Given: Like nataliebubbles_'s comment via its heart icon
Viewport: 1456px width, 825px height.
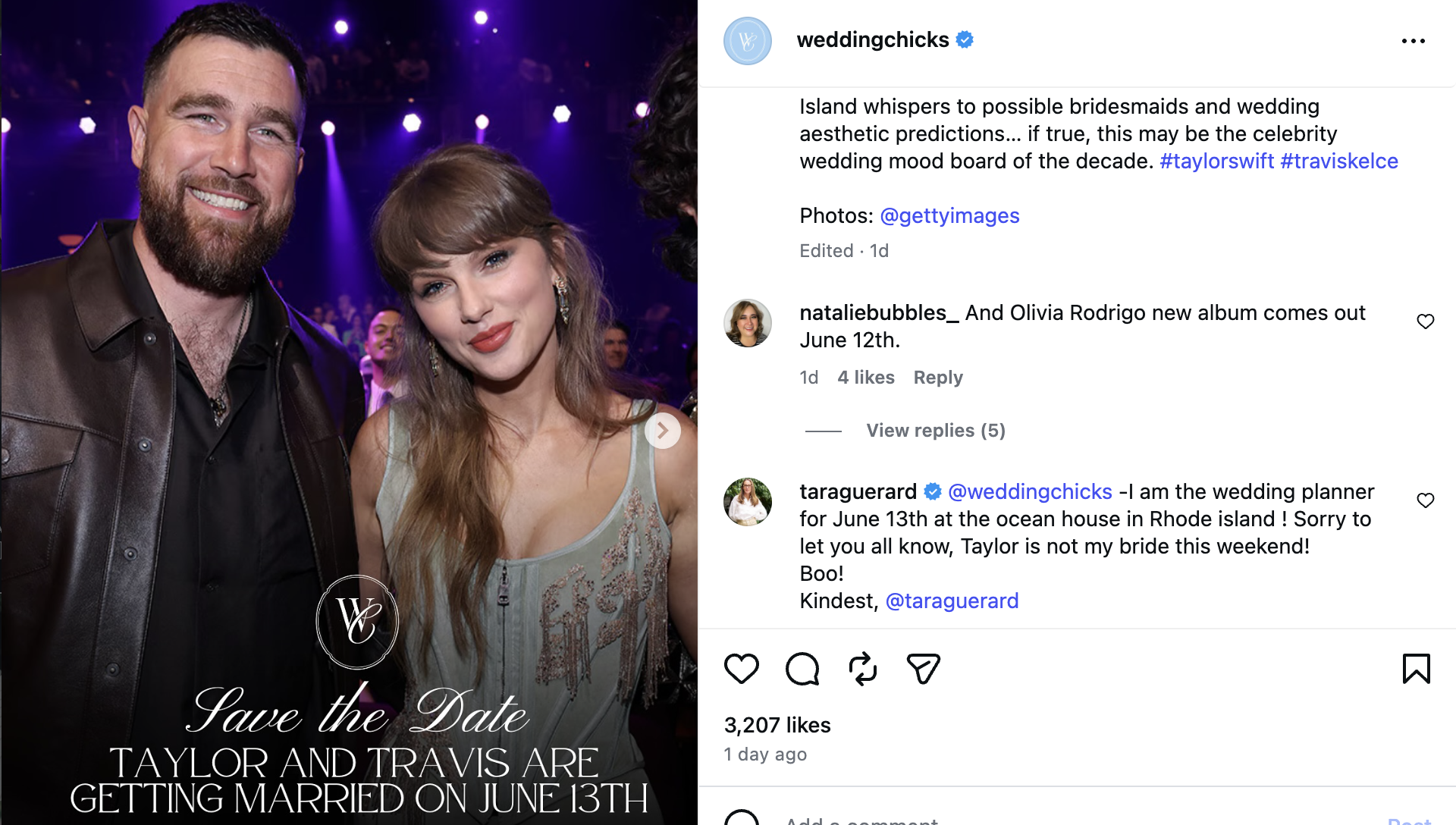Looking at the screenshot, I should 1426,322.
